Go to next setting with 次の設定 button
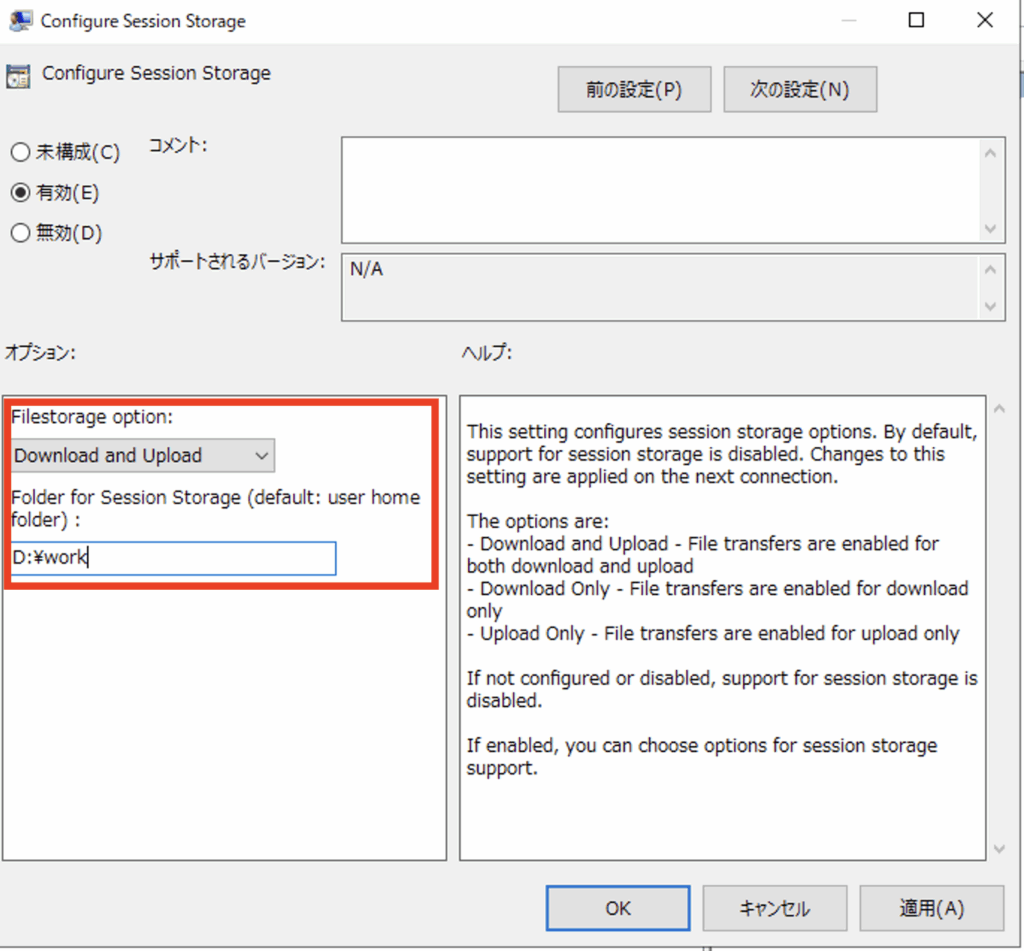The image size is (1024, 951). [x=799, y=89]
